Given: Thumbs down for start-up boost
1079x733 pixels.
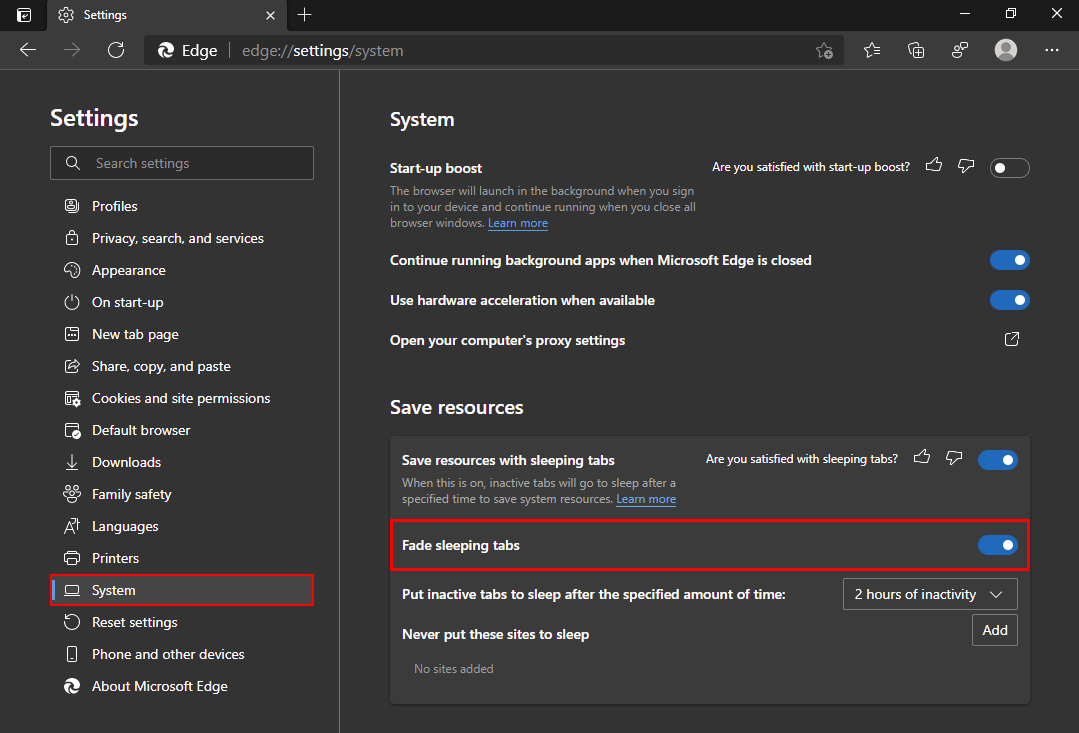Looking at the screenshot, I should (966, 166).
